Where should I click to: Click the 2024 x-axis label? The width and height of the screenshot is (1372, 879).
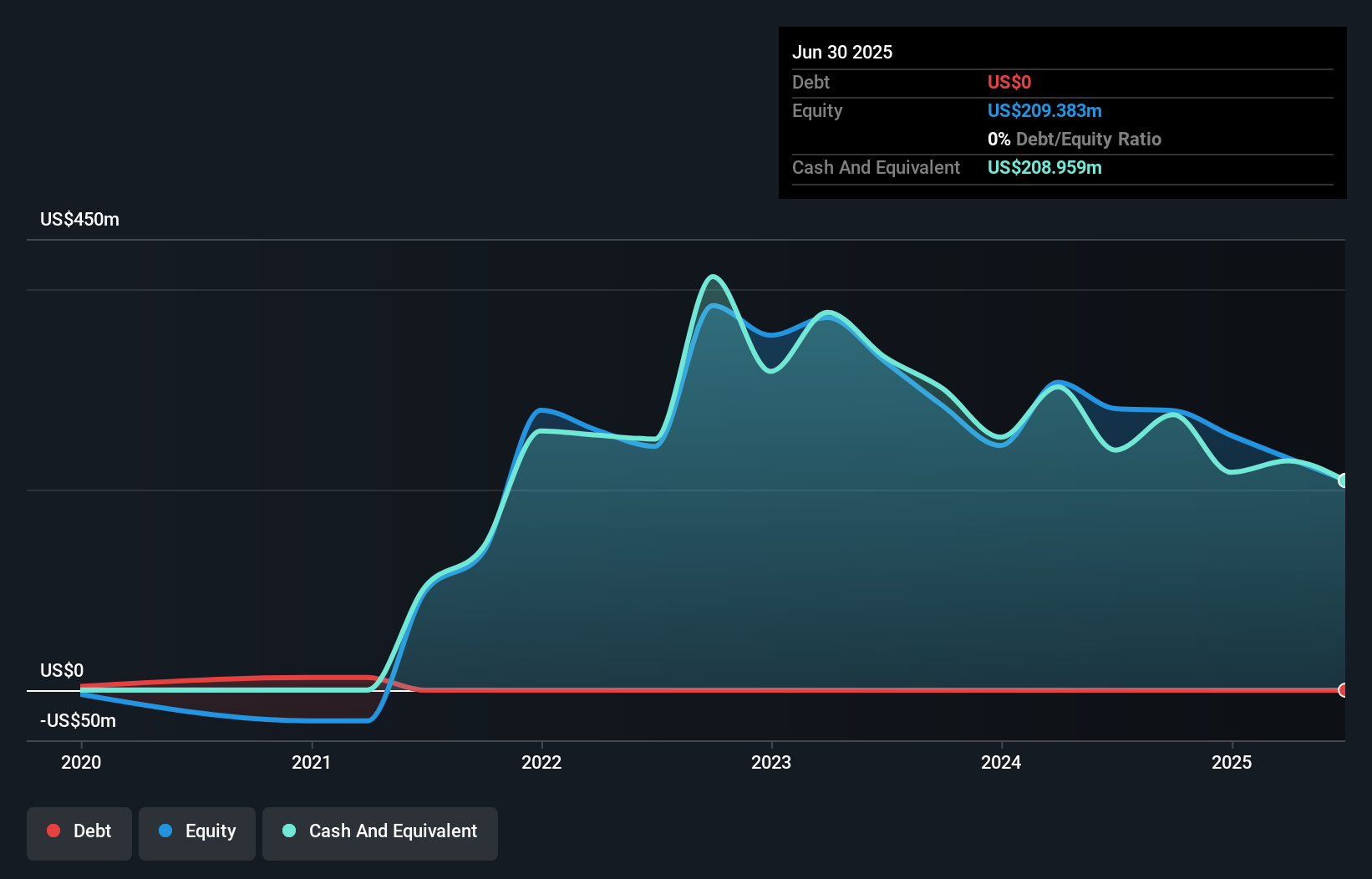[1001, 762]
